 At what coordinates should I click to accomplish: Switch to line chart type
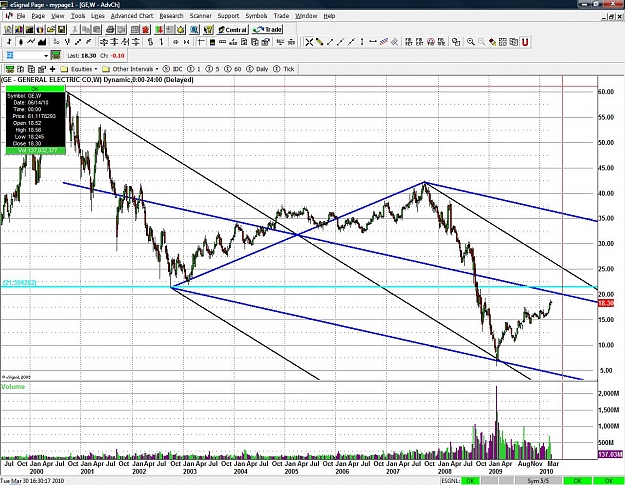point(31,42)
